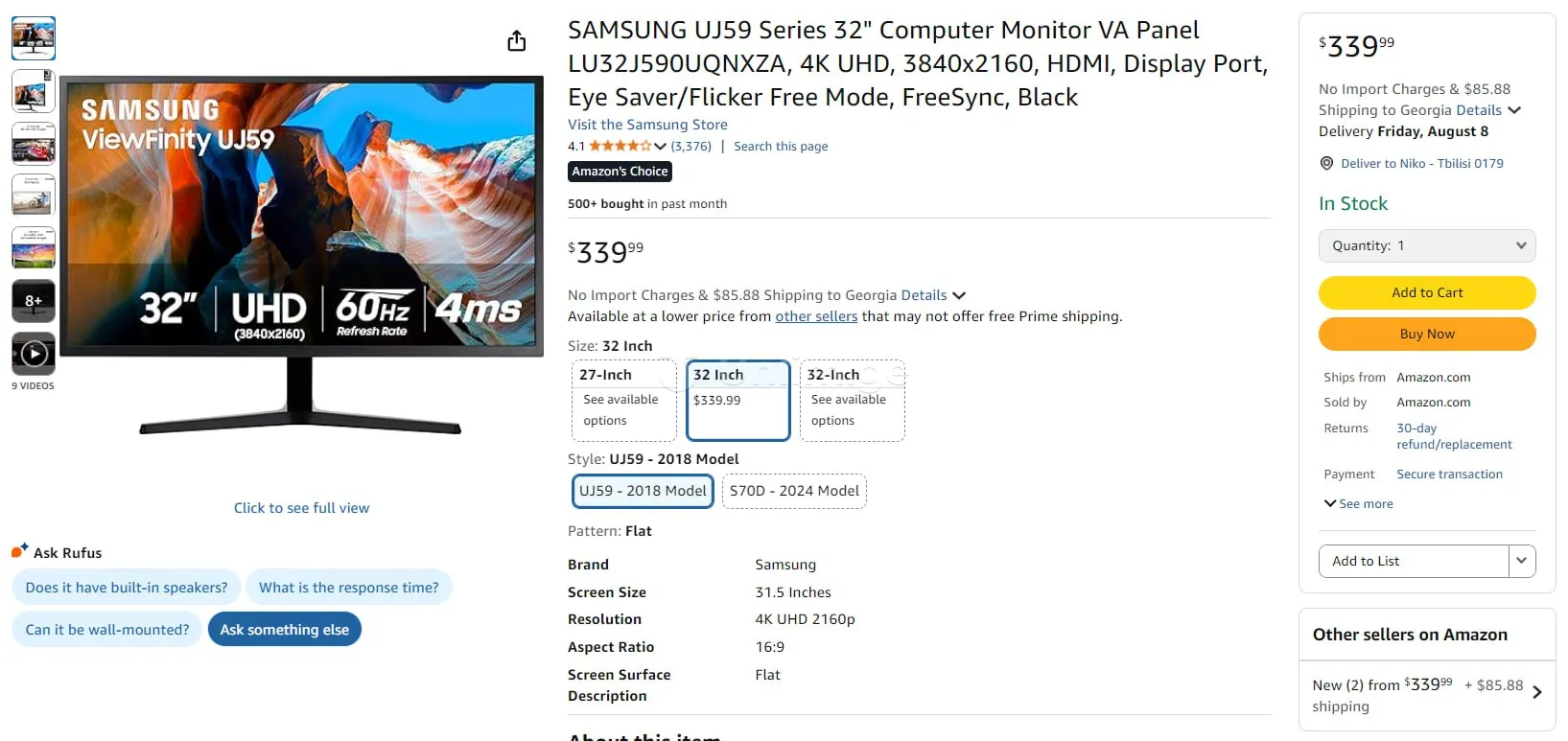This screenshot has height=741, width=1568.
Task: Open the Quantity dropdown
Action: point(1426,246)
